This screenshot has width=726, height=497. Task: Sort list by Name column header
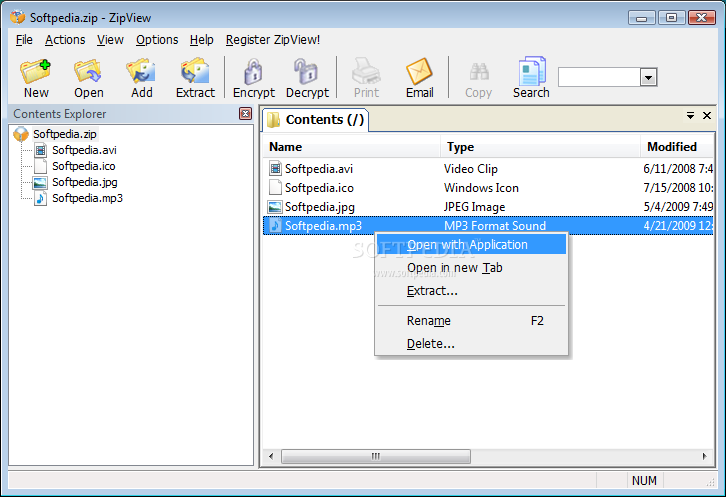point(352,147)
